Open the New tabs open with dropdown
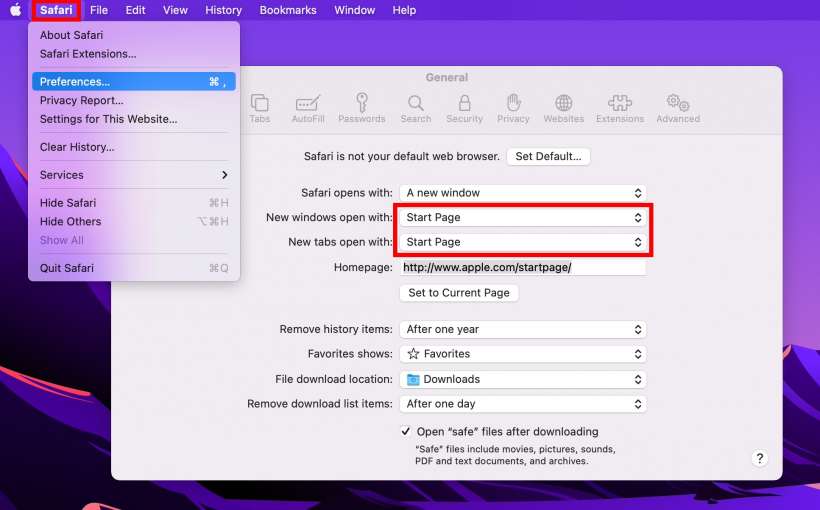 click(523, 242)
